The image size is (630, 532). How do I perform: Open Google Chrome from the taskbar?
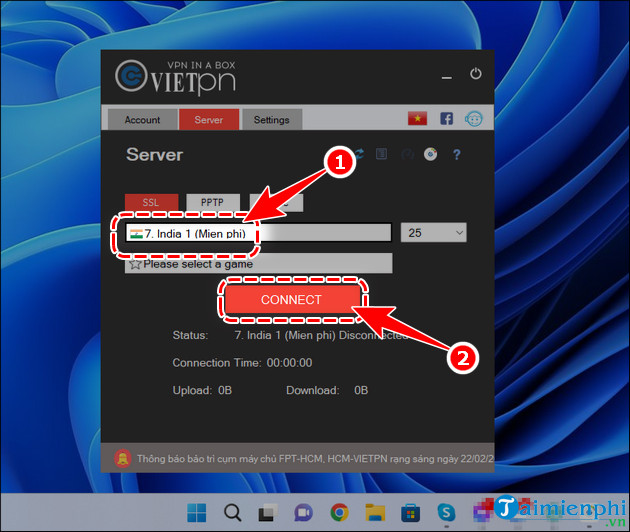pos(339,513)
